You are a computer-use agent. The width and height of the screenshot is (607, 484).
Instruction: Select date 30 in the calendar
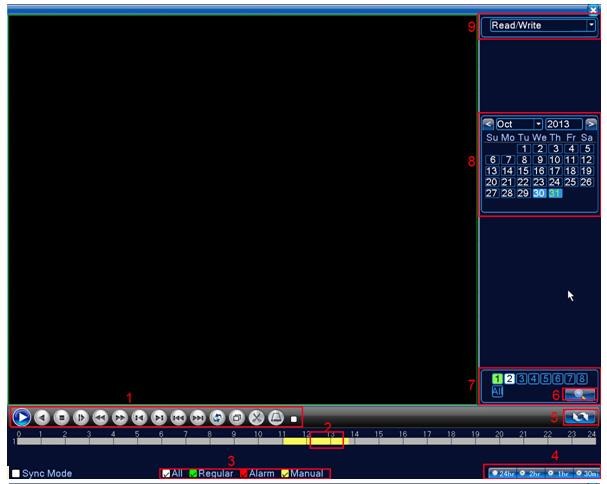[538, 193]
